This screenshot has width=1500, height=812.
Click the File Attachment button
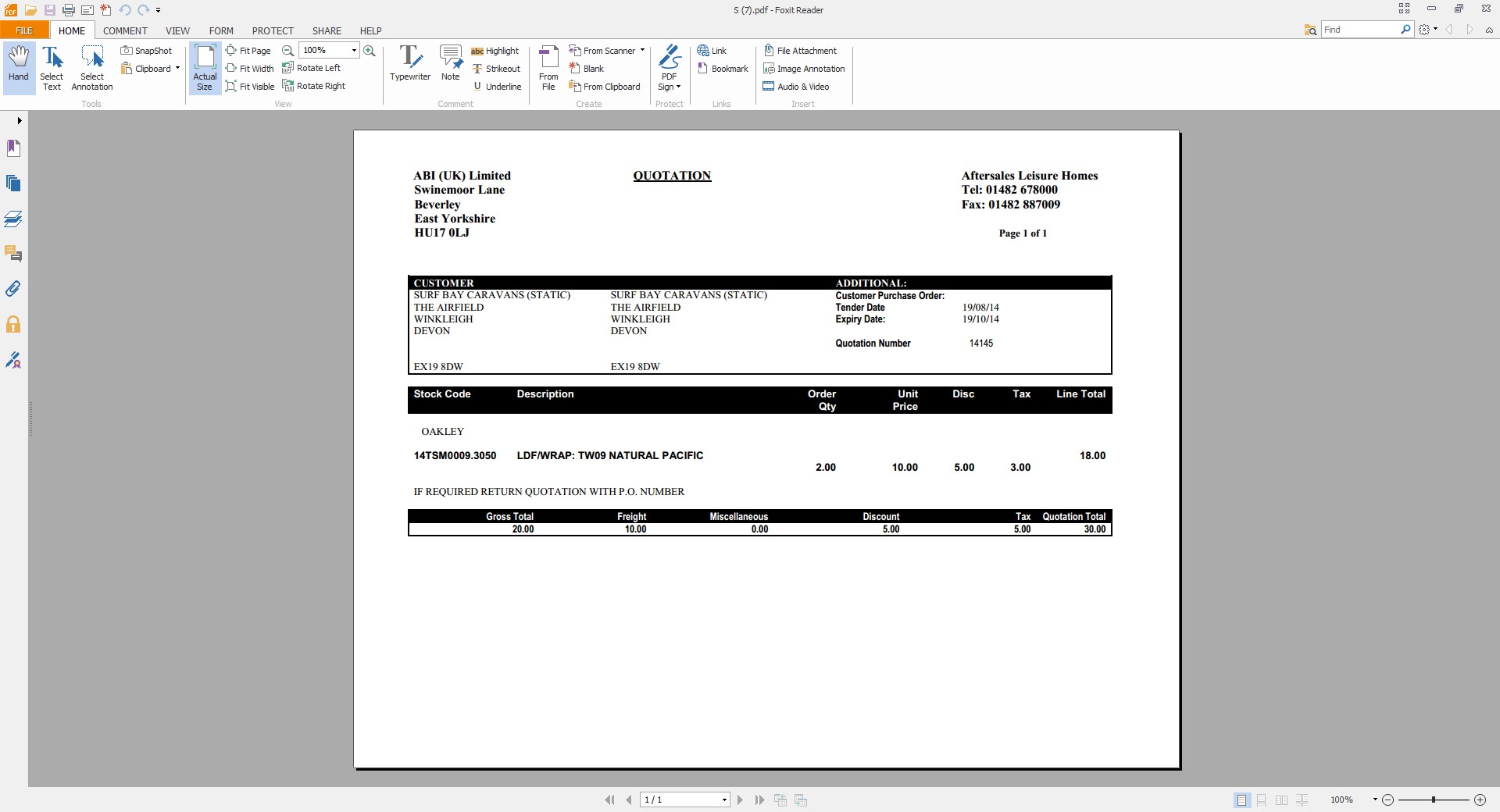[800, 51]
